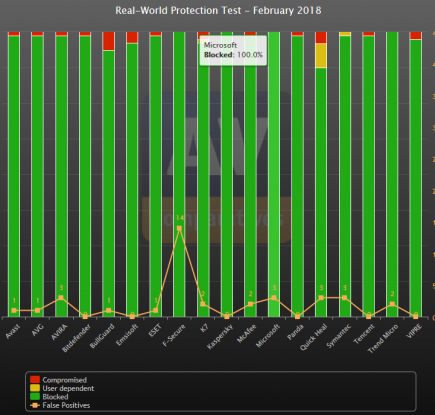Viewport: 435px width, 415px height.
Task: Select the green Blocked bar for Tencent
Action: pos(369,176)
